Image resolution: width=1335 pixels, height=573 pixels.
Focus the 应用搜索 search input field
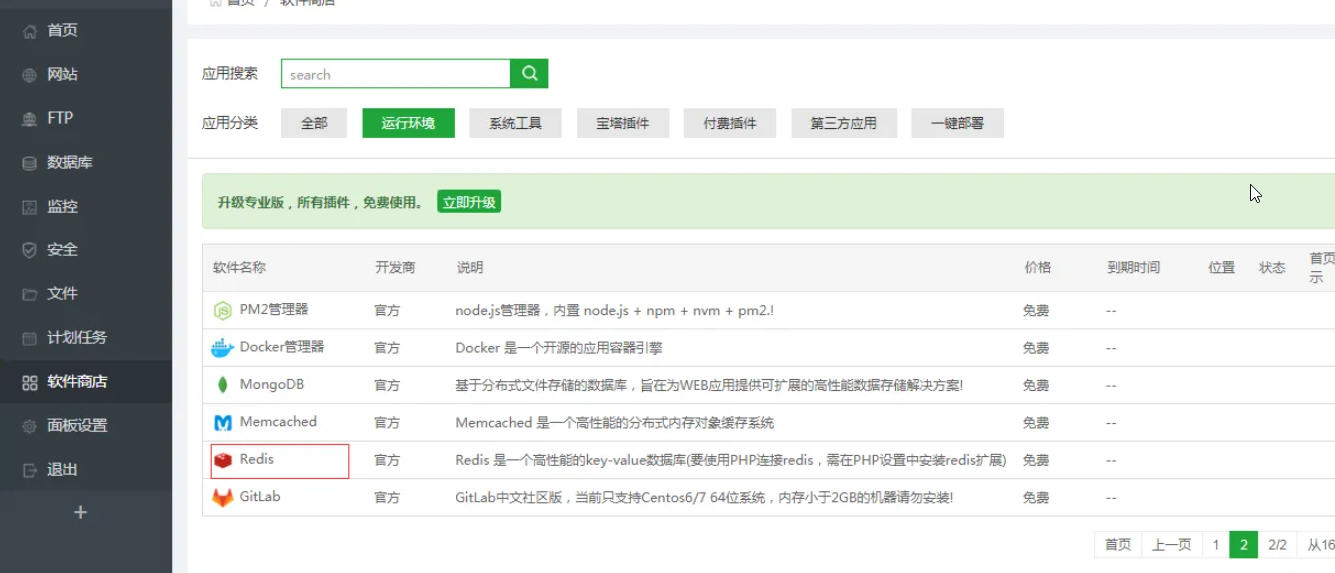click(x=395, y=74)
